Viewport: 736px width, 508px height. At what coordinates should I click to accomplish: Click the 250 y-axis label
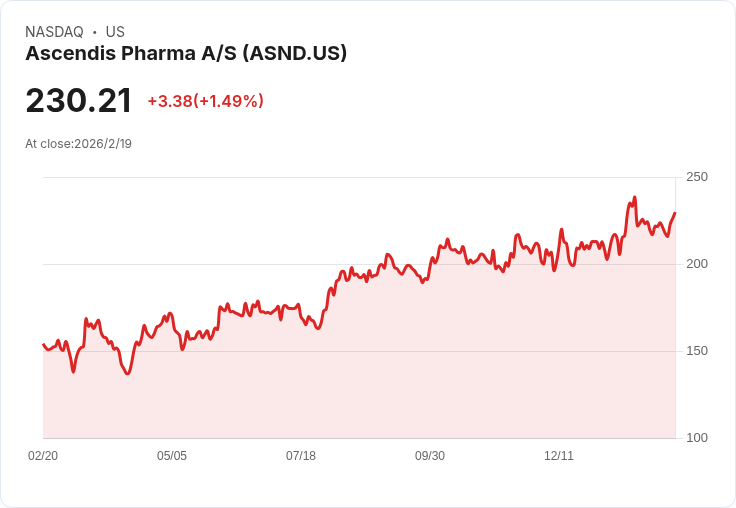coord(697,177)
